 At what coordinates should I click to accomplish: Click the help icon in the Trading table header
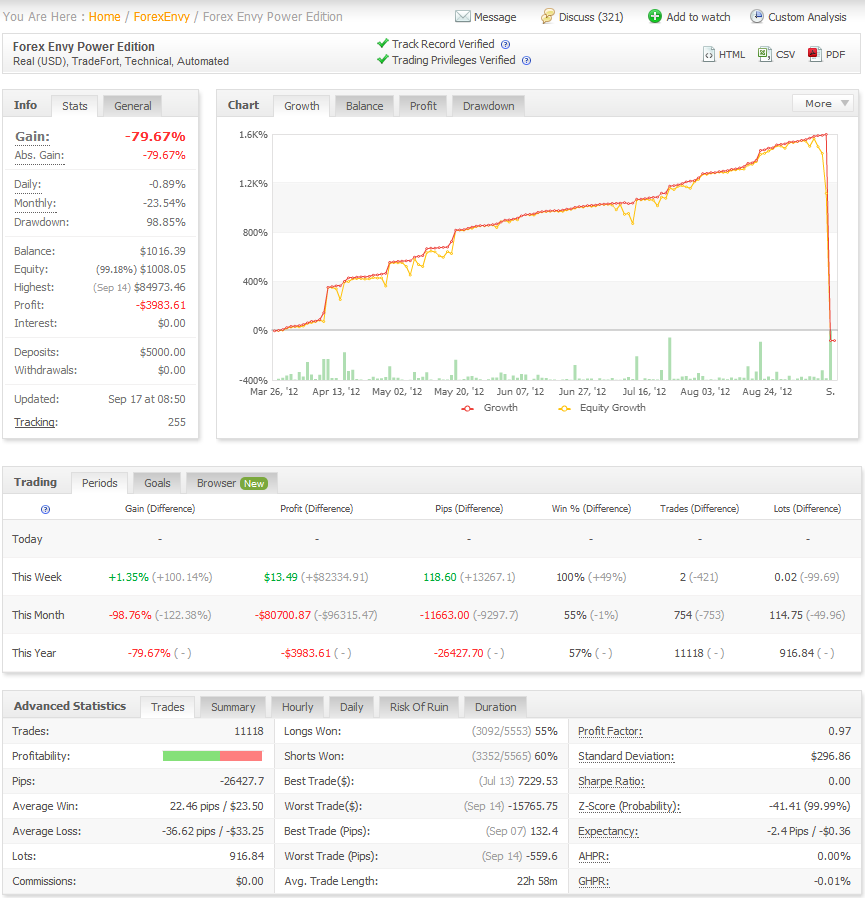45,509
